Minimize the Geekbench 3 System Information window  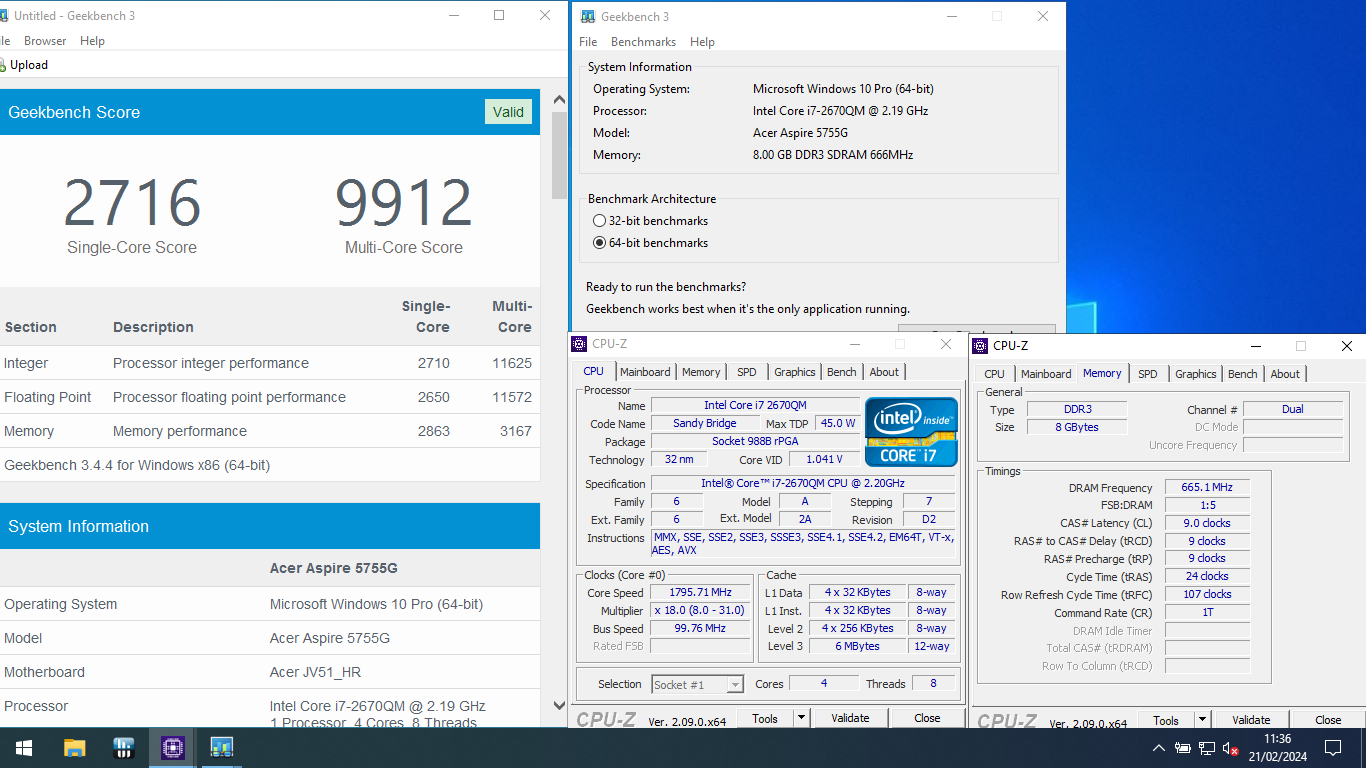coord(951,16)
